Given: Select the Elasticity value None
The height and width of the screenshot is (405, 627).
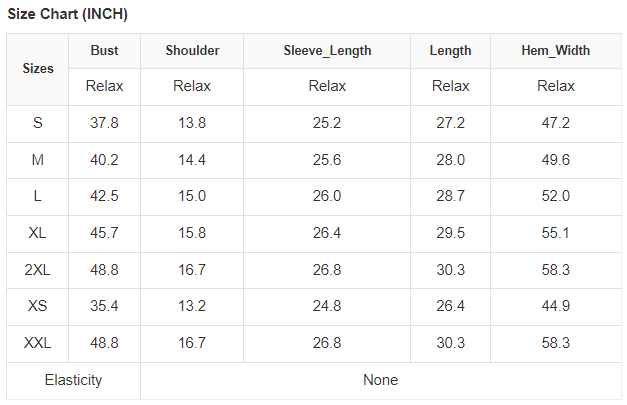Looking at the screenshot, I should [x=381, y=380].
